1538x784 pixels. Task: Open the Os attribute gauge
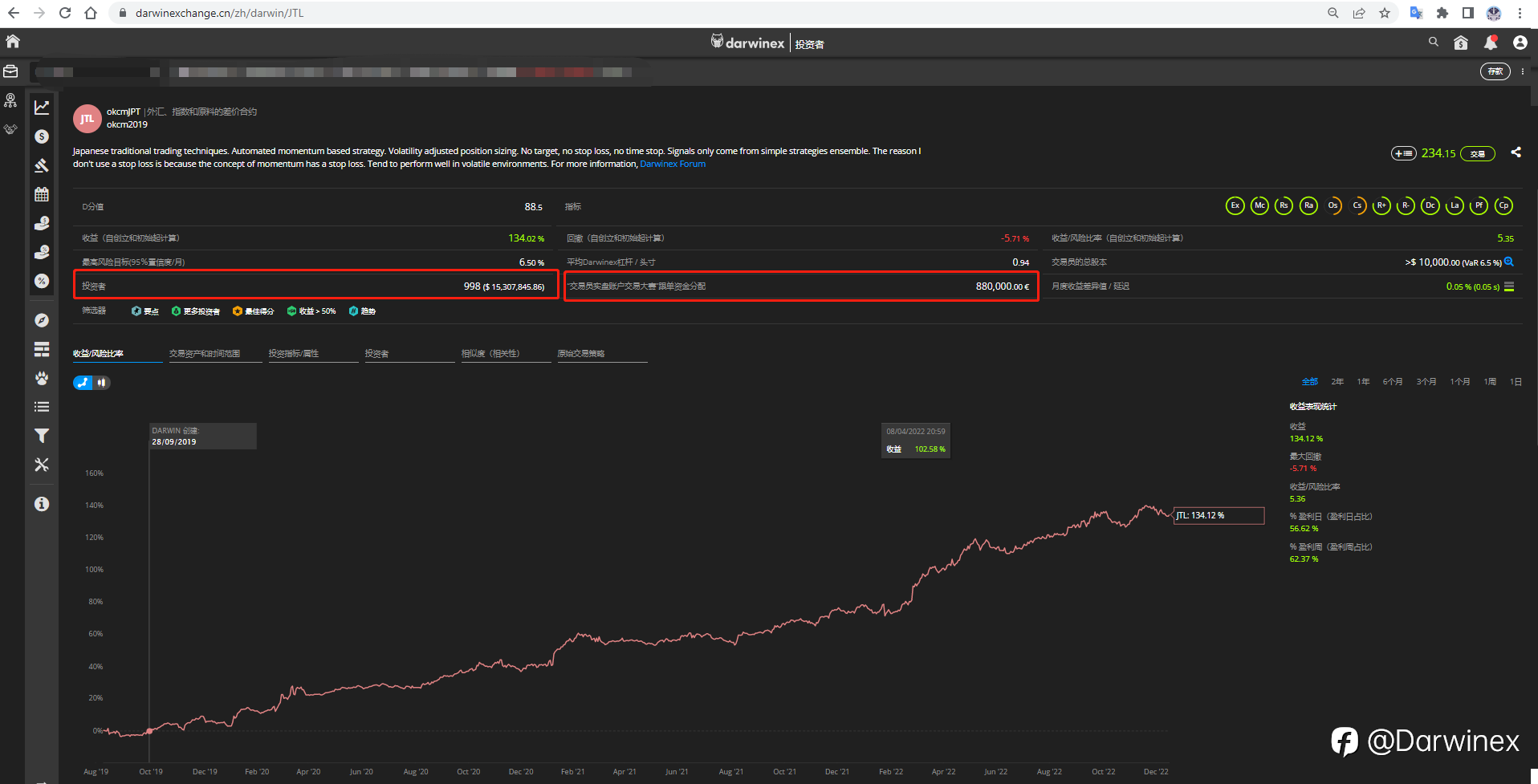tap(1333, 205)
